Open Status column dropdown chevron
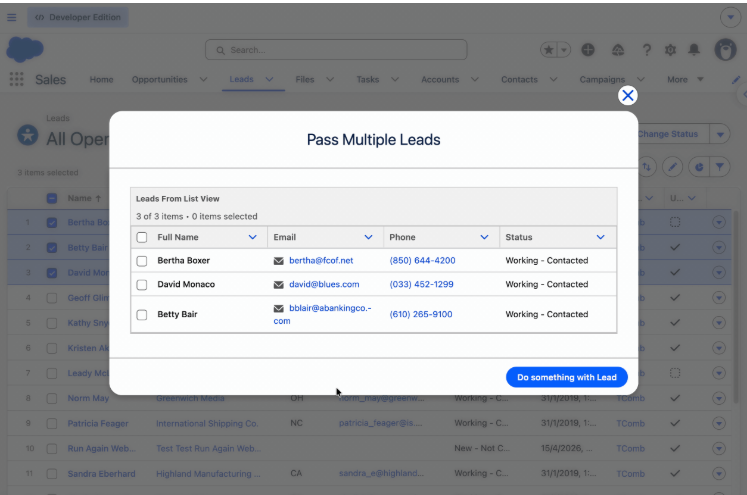Screen dimensions: 747x495 pos(600,237)
